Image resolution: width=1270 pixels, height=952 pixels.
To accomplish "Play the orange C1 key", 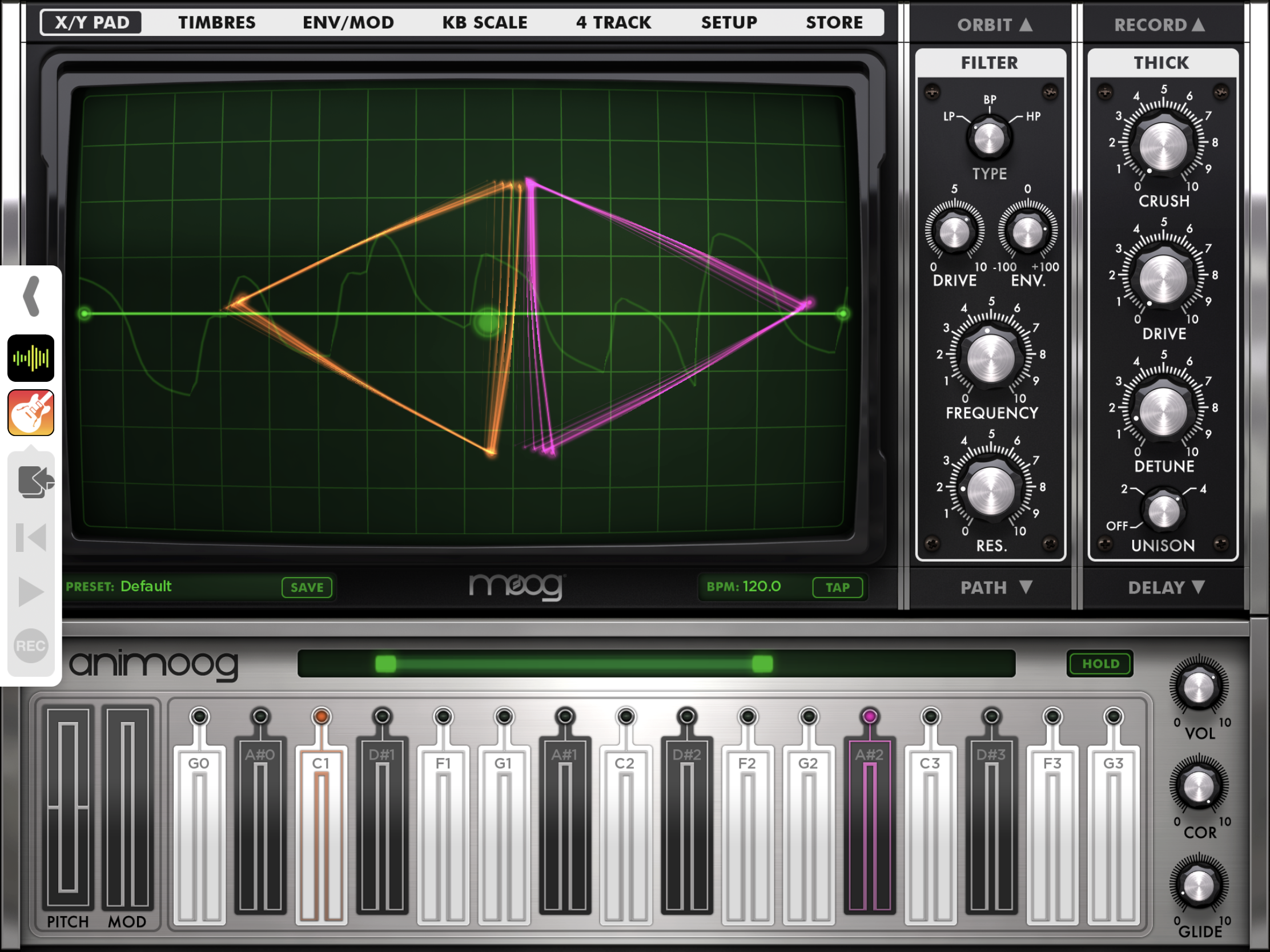I will (321, 835).
